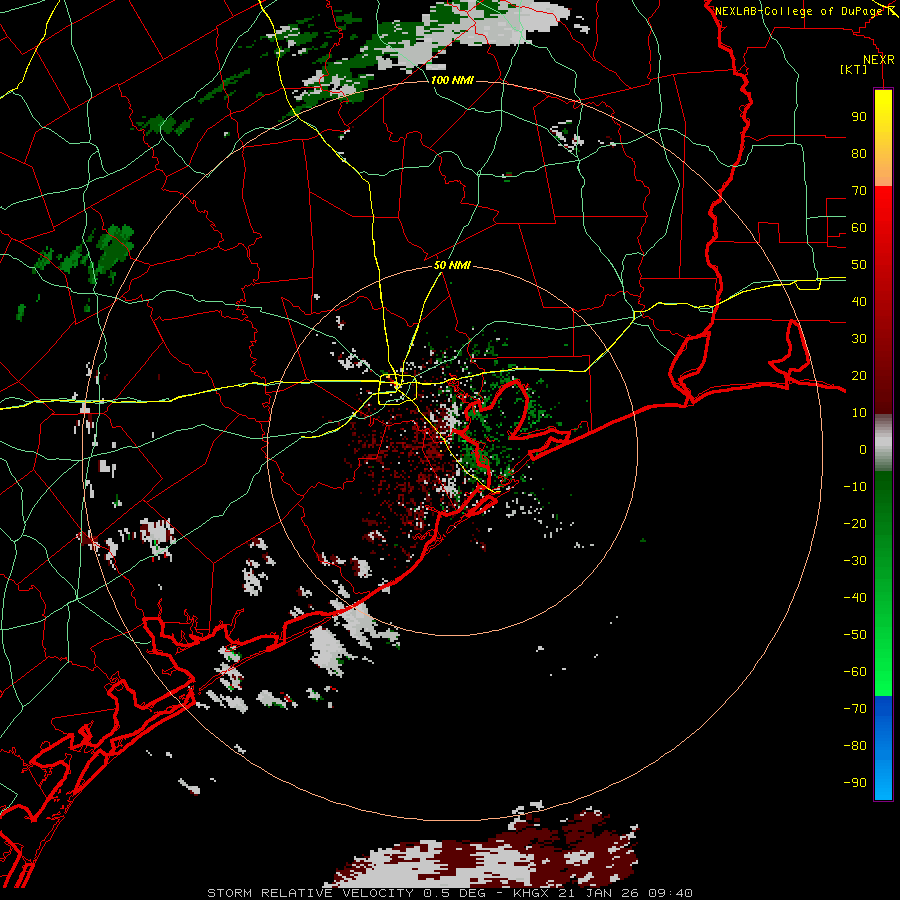Viewport: 900px width, 900px height.
Task: Click the -10 value on the velocity scale
Action: (855, 487)
